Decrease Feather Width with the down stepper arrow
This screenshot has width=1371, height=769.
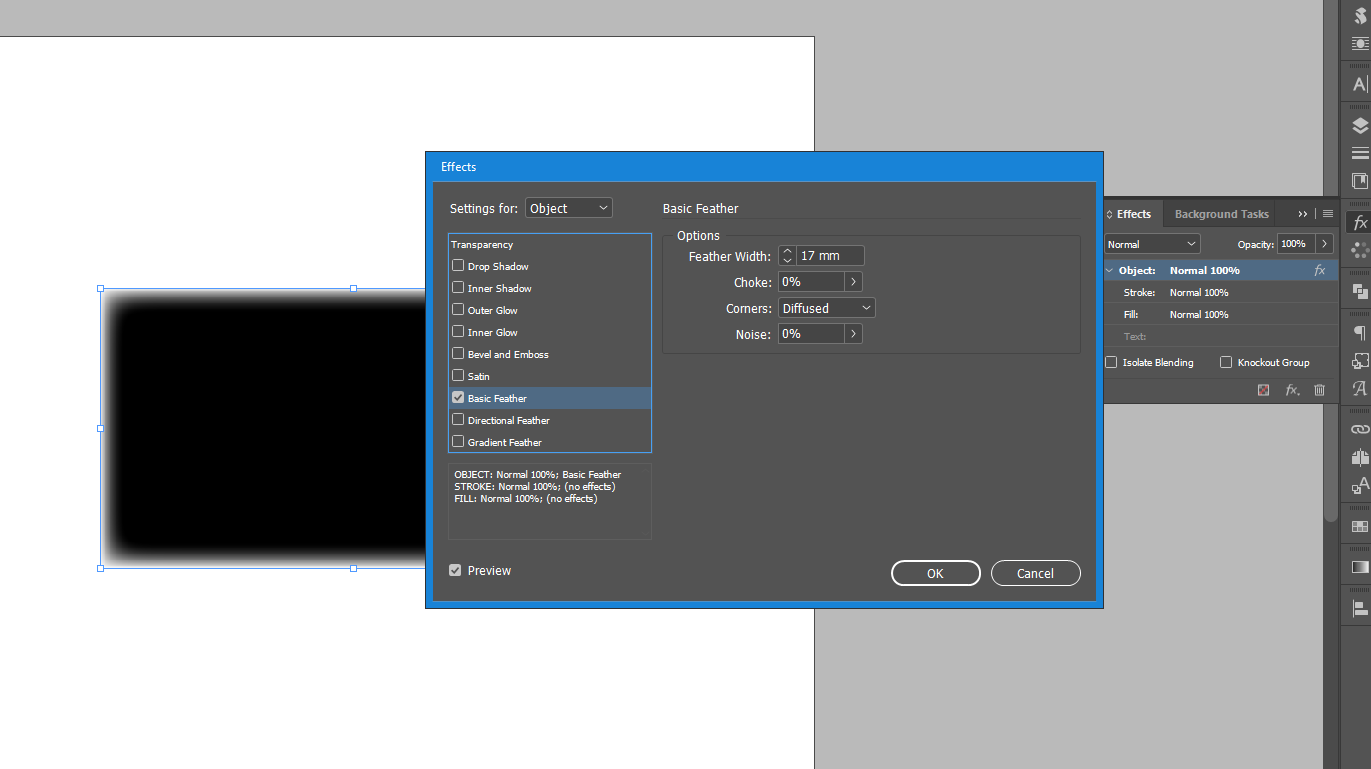click(787, 261)
